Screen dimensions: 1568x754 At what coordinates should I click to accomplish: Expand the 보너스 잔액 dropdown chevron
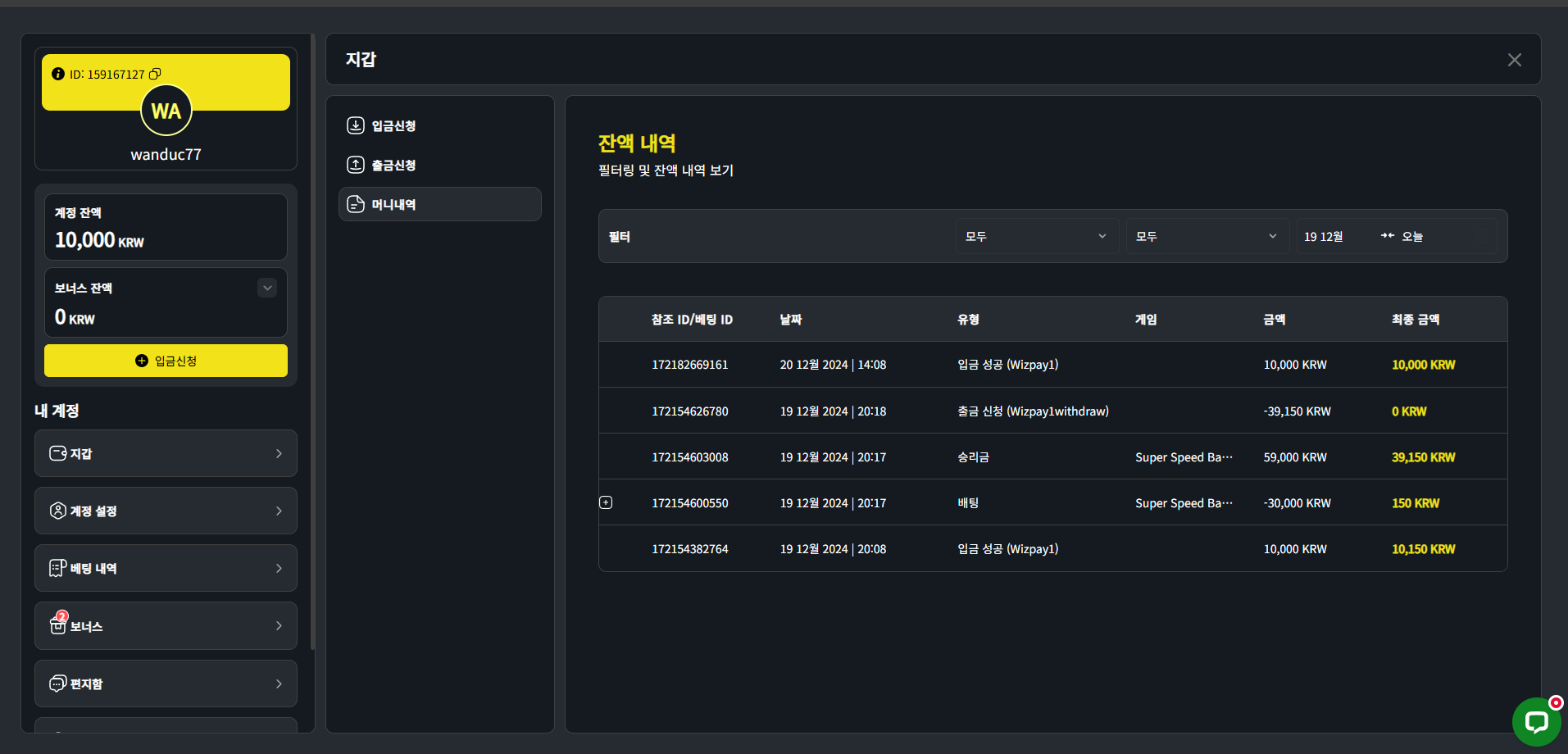[267, 288]
